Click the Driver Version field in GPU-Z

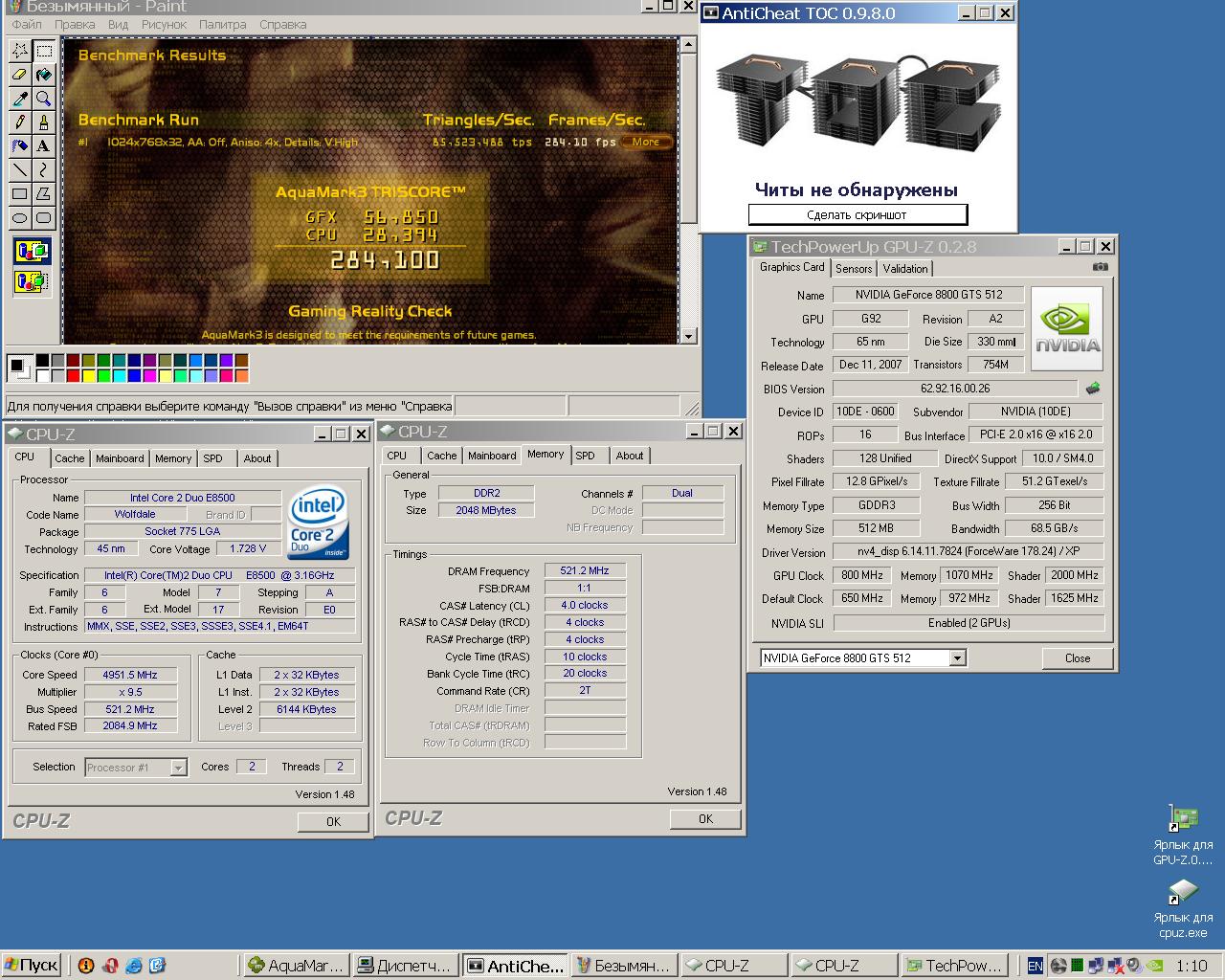click(x=968, y=552)
